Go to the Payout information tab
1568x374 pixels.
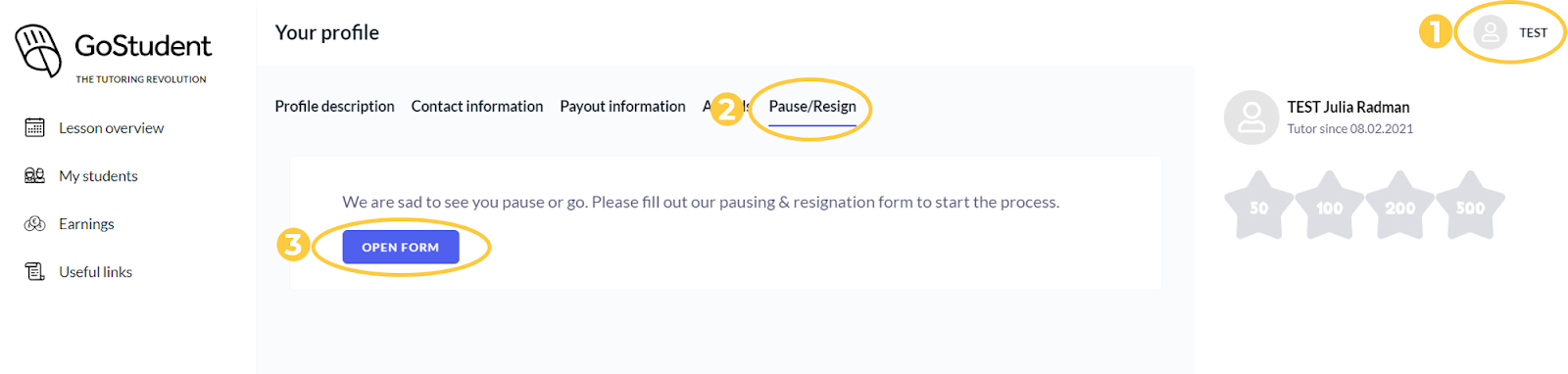622,106
